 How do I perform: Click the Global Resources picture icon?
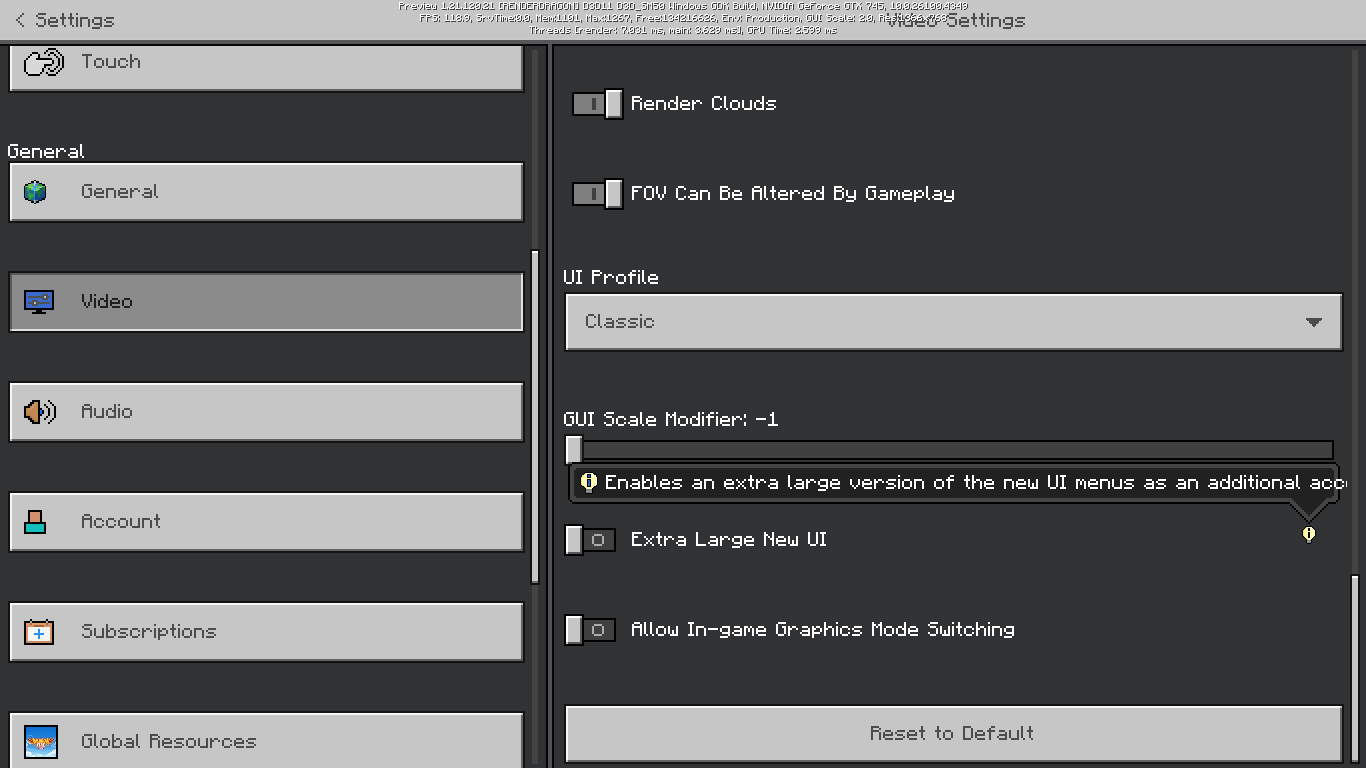click(39, 742)
